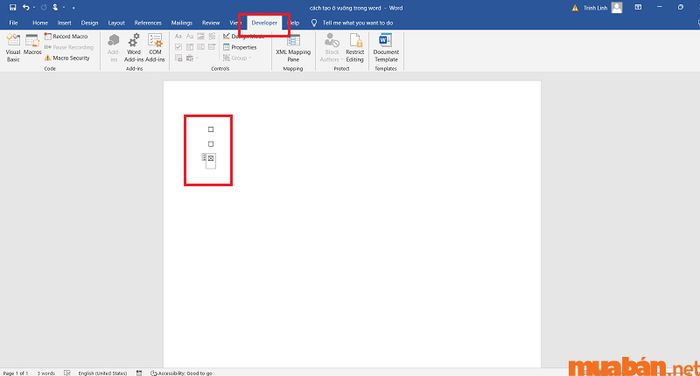Switch to the Layout tab

click(x=116, y=22)
